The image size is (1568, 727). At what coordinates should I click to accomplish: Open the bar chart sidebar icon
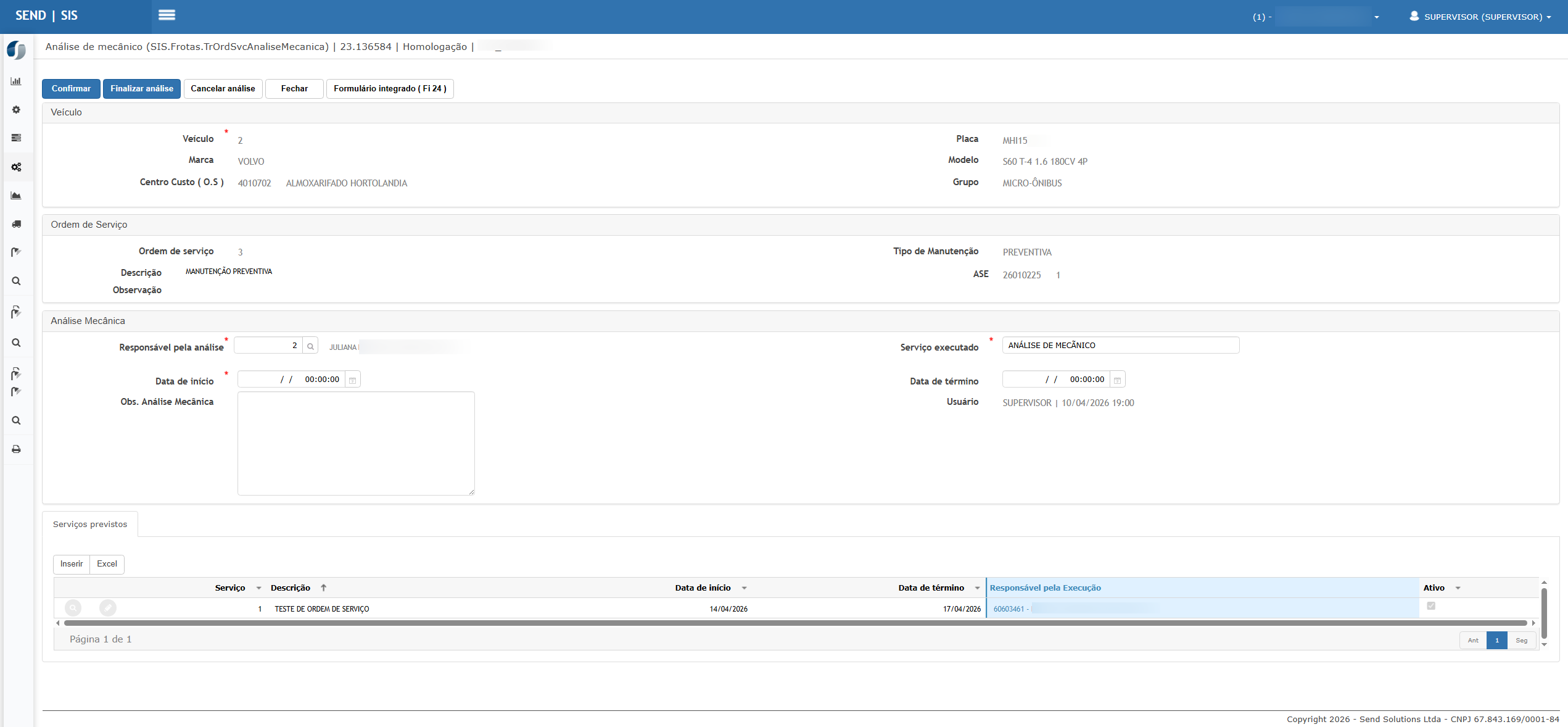16,81
